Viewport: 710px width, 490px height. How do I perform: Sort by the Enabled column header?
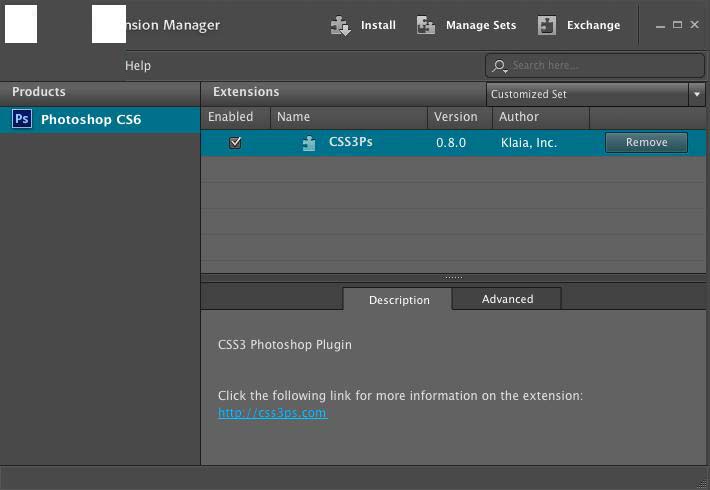coord(235,117)
